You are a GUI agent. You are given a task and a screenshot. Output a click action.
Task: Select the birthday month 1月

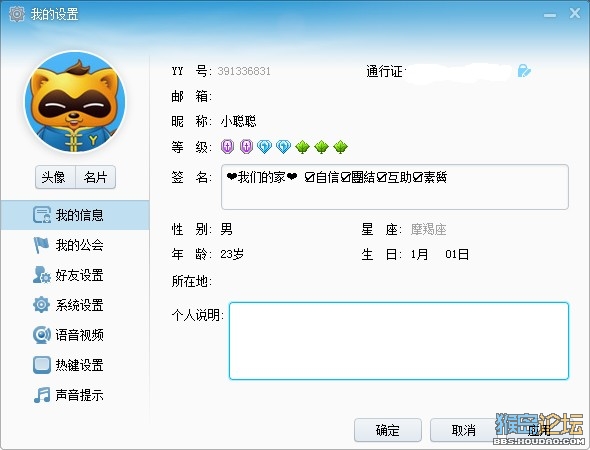419,254
